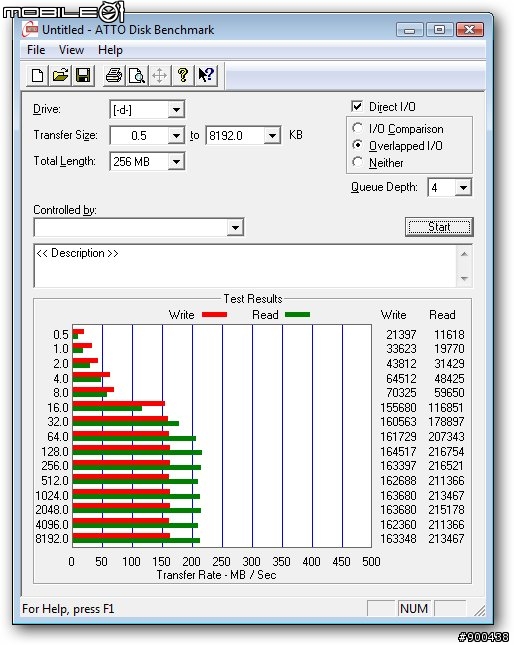514x645 pixels.
Task: Click the write value 70325
Action: [x=401, y=392]
